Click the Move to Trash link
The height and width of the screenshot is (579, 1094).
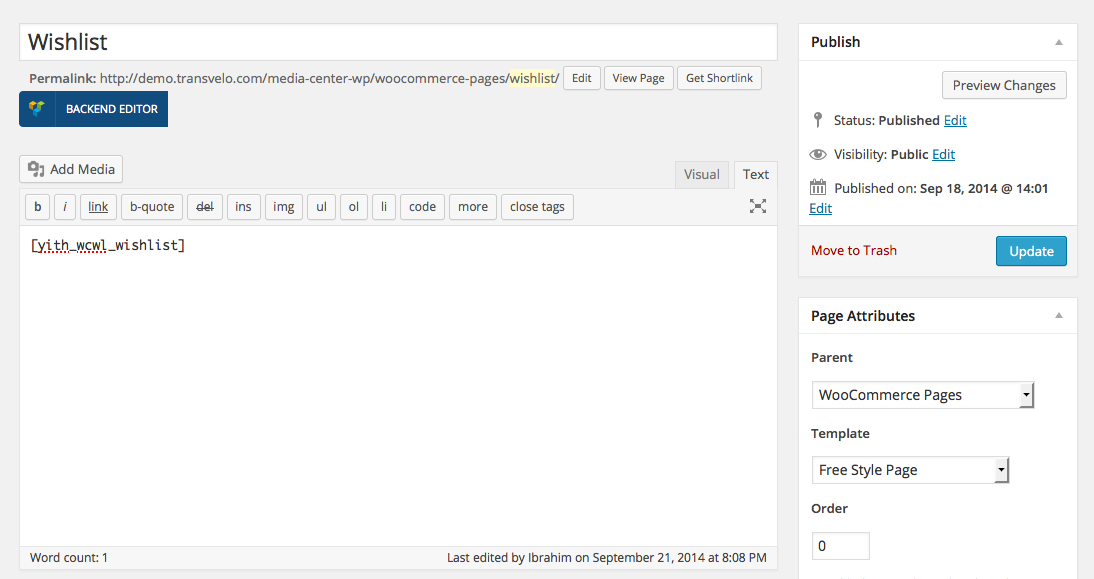click(x=854, y=250)
